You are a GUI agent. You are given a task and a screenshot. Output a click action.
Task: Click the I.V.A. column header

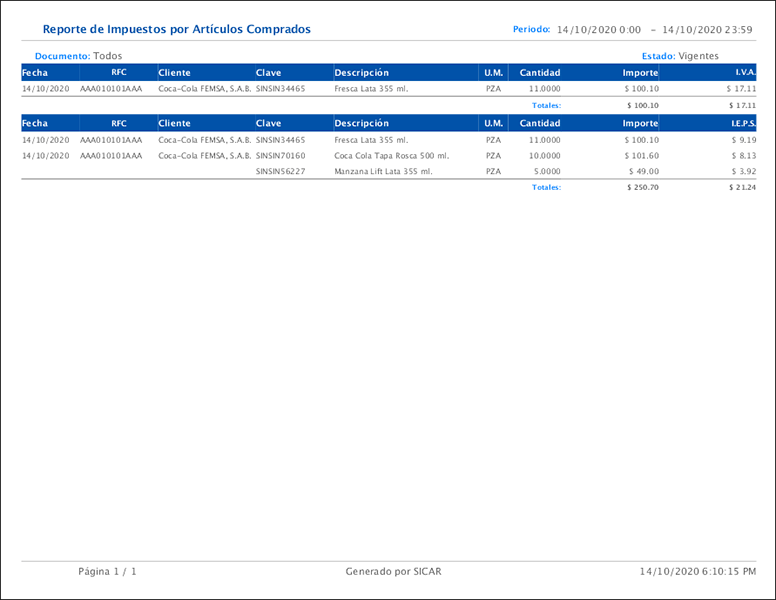click(743, 73)
